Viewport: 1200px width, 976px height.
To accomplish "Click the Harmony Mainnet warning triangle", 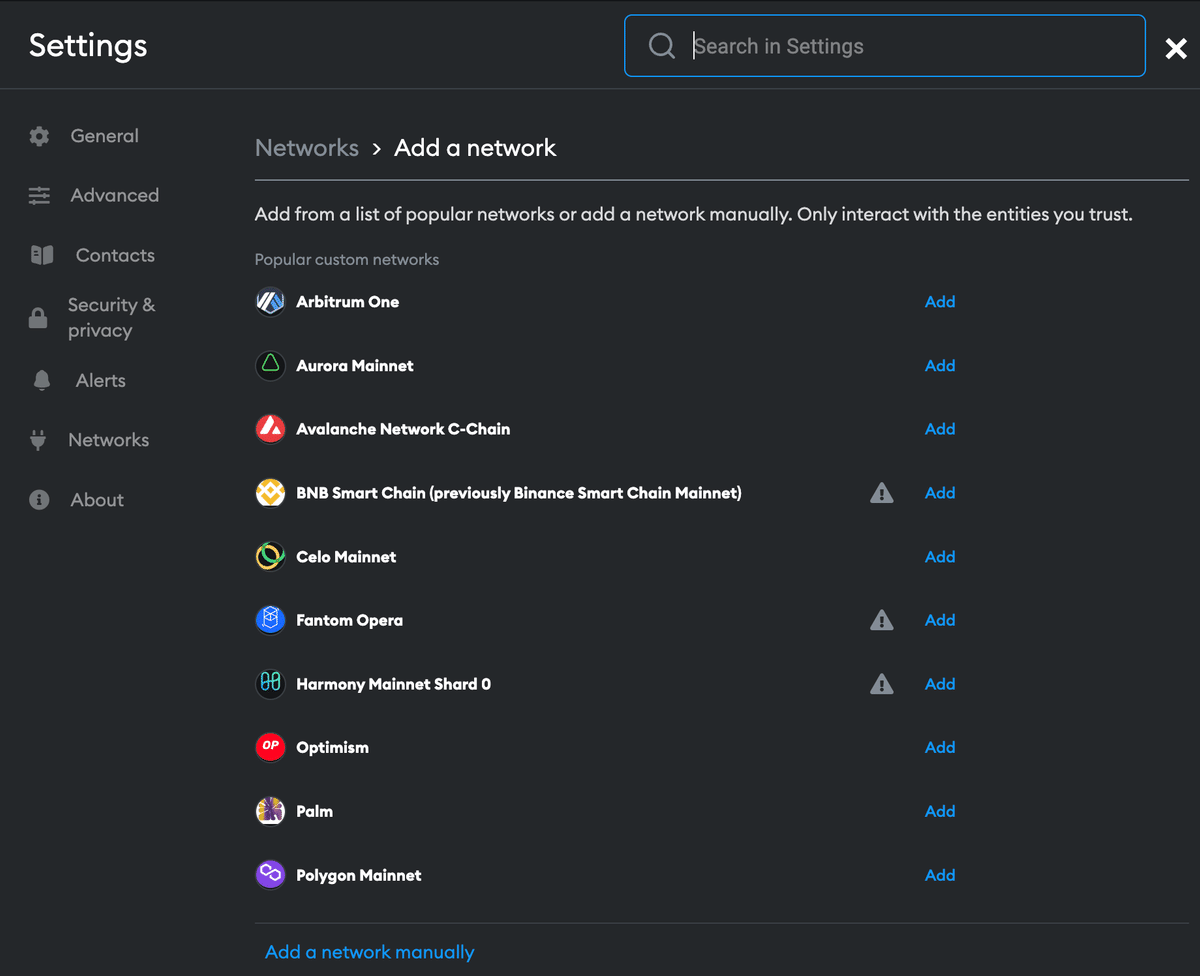I will (x=881, y=684).
